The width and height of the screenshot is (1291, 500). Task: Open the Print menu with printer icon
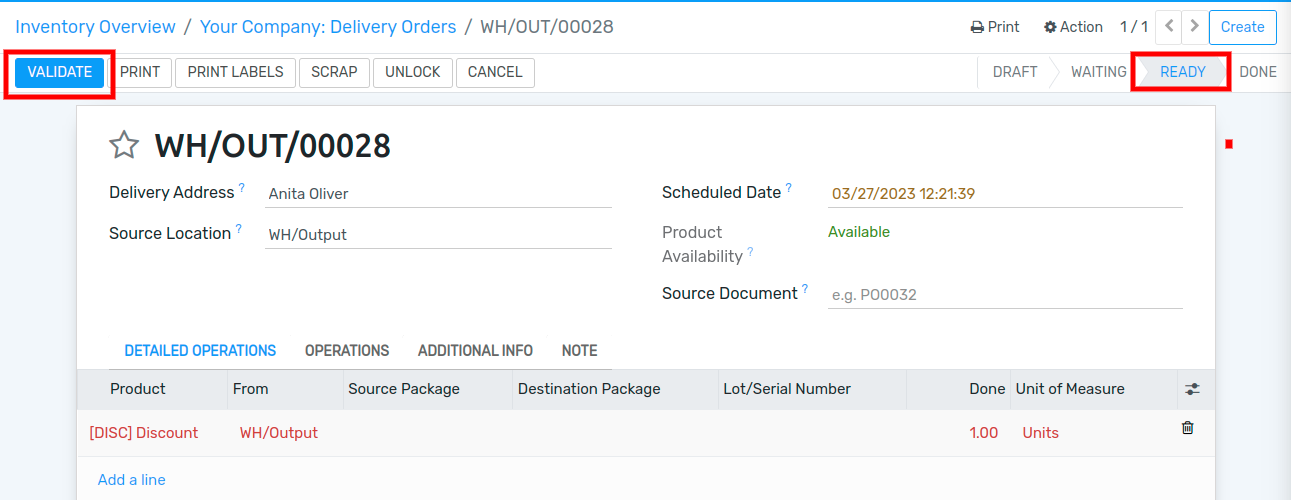point(995,27)
